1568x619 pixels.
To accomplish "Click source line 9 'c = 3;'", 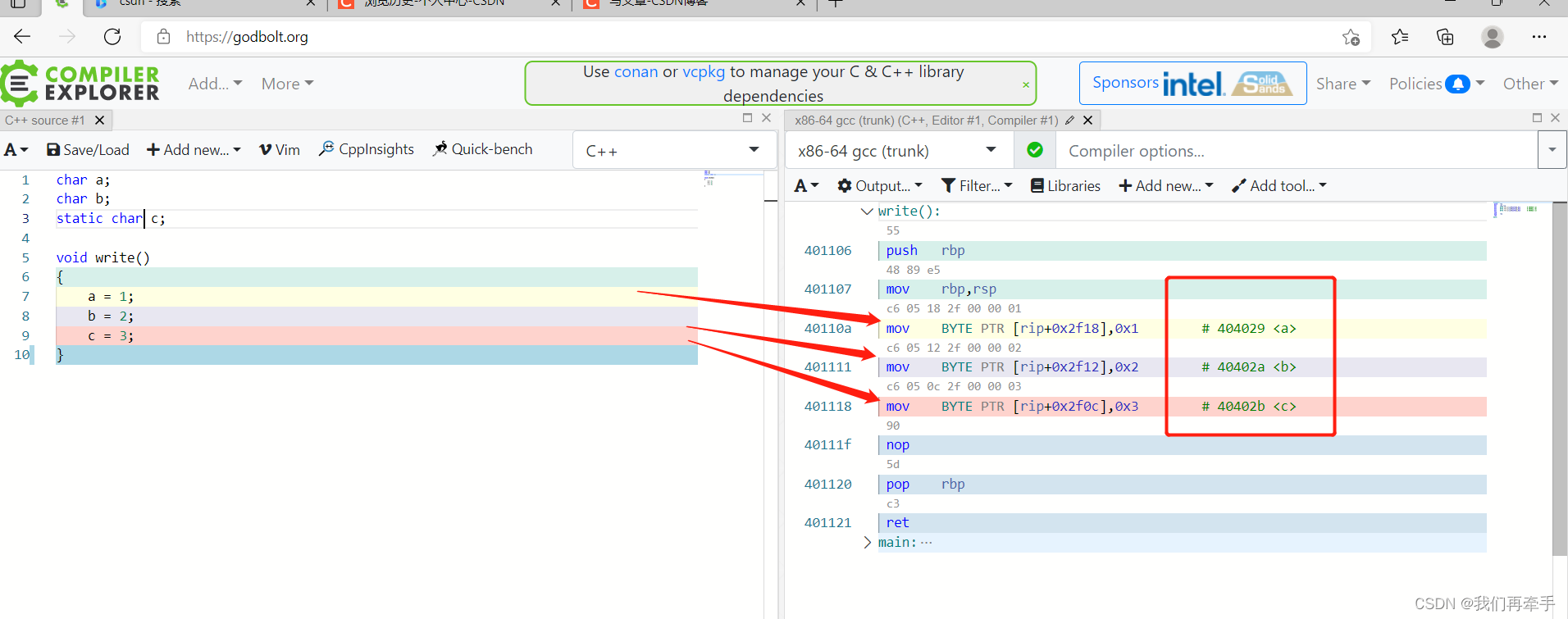I will click(x=376, y=335).
